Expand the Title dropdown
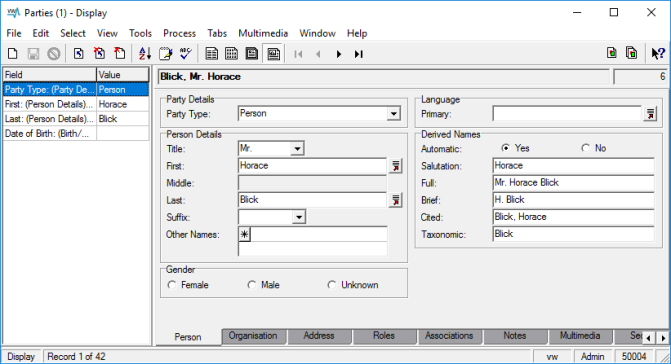This screenshot has height=364, width=671. tap(297, 149)
